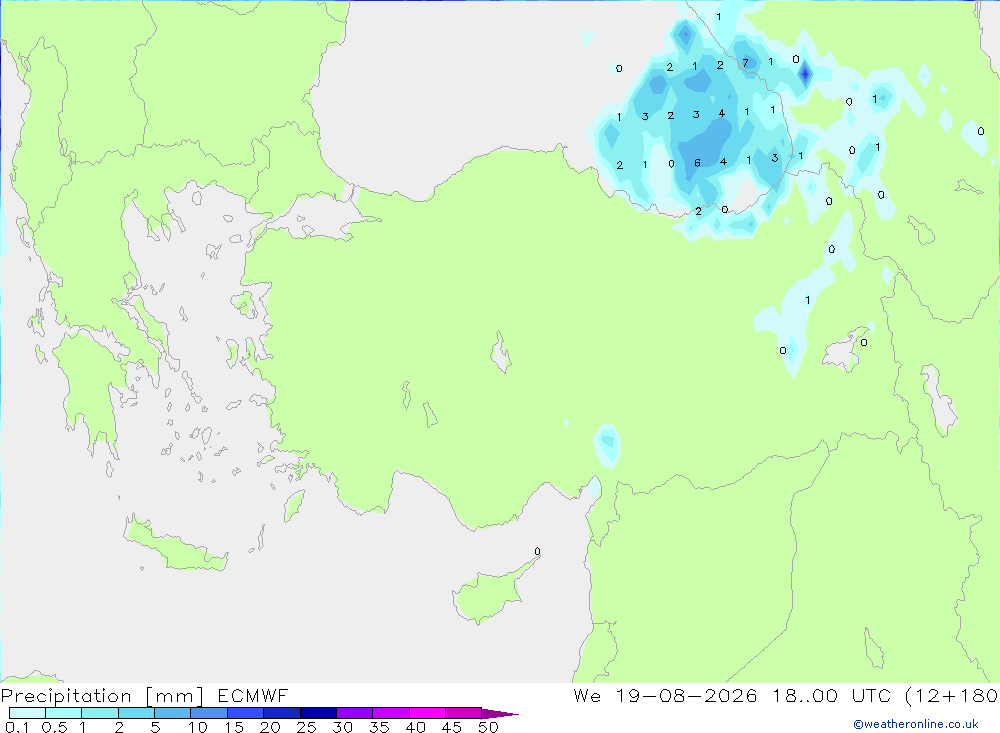Screen dimensions: 1000x733
Task: Click the '25' legend scale label
Action: (307, 727)
